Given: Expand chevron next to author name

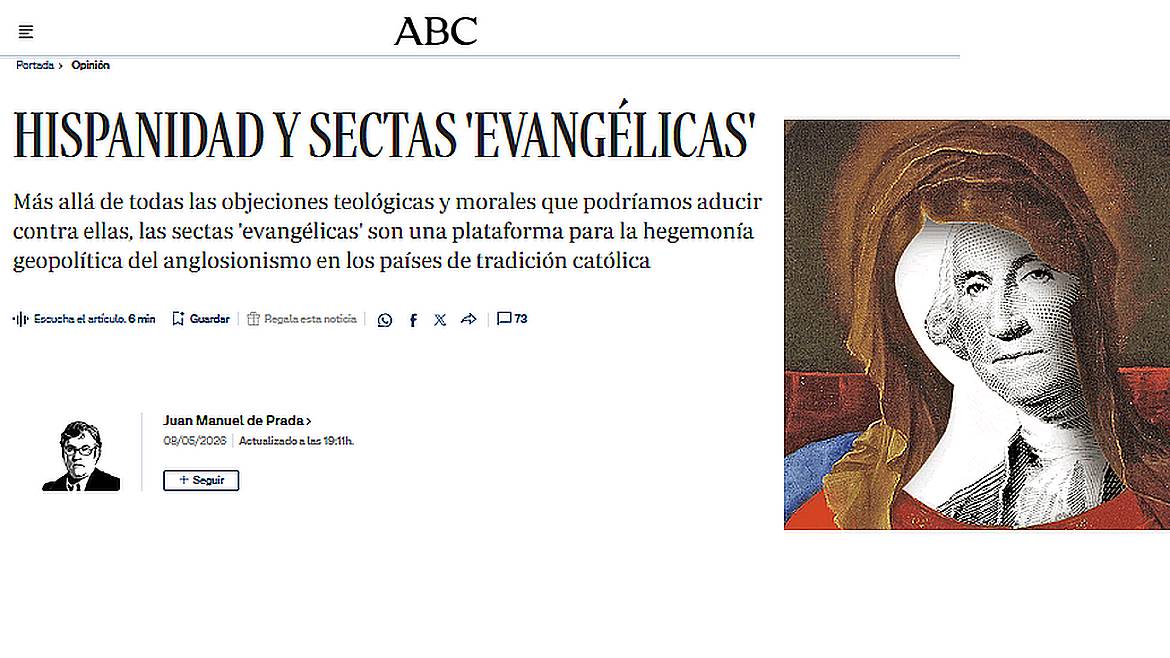Looking at the screenshot, I should tap(309, 422).
